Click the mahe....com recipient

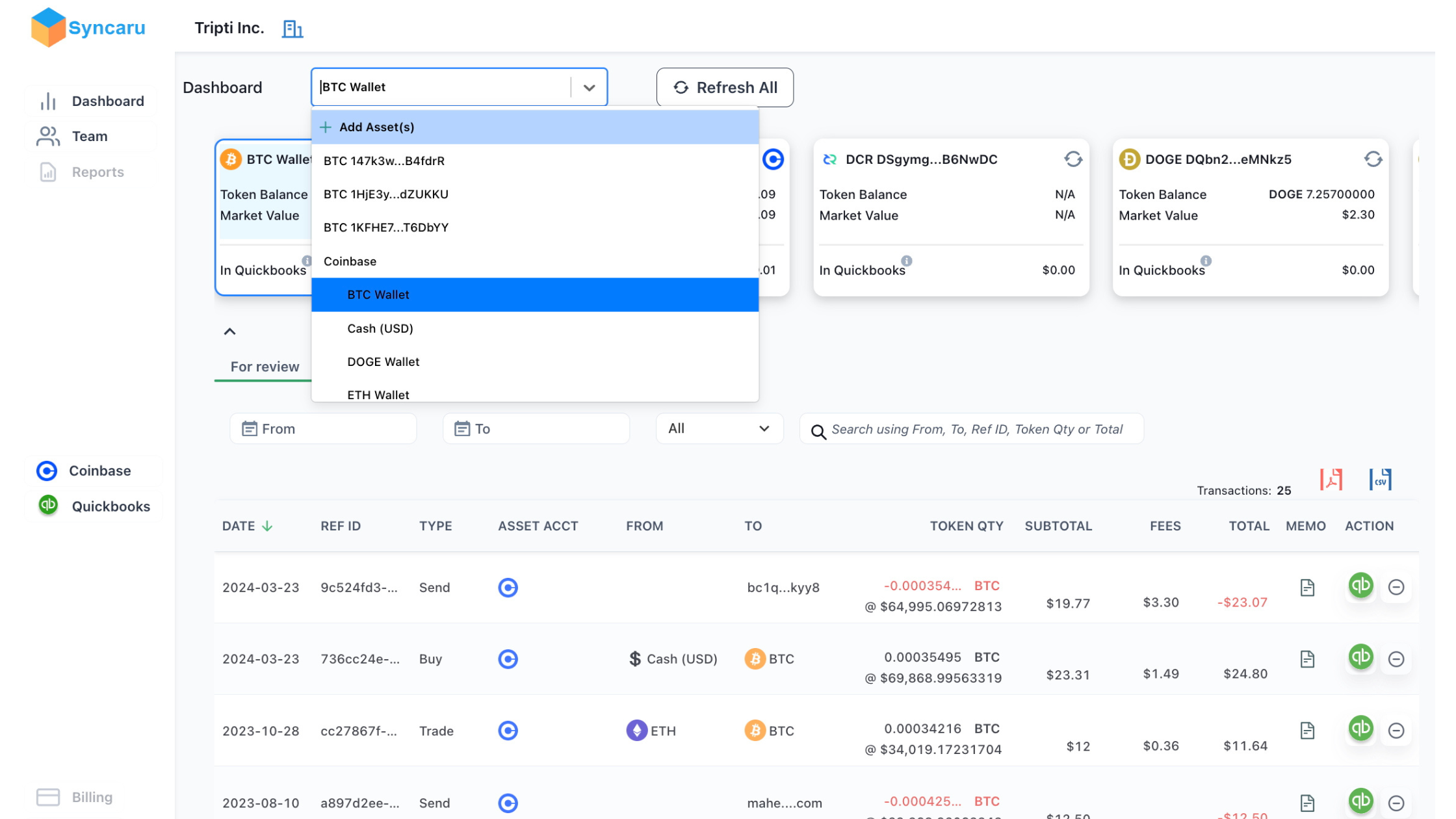point(785,803)
